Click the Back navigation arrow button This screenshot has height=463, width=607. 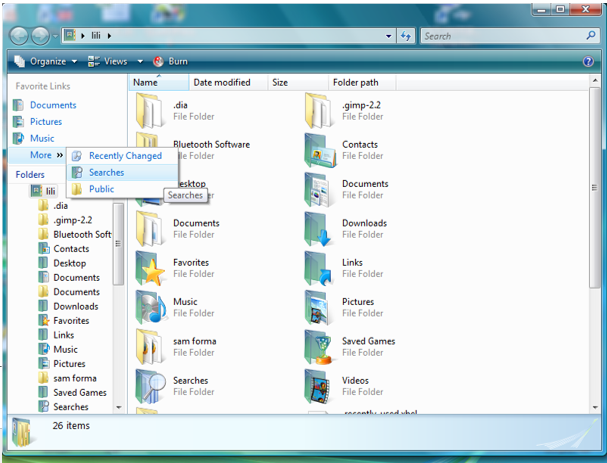(19, 36)
